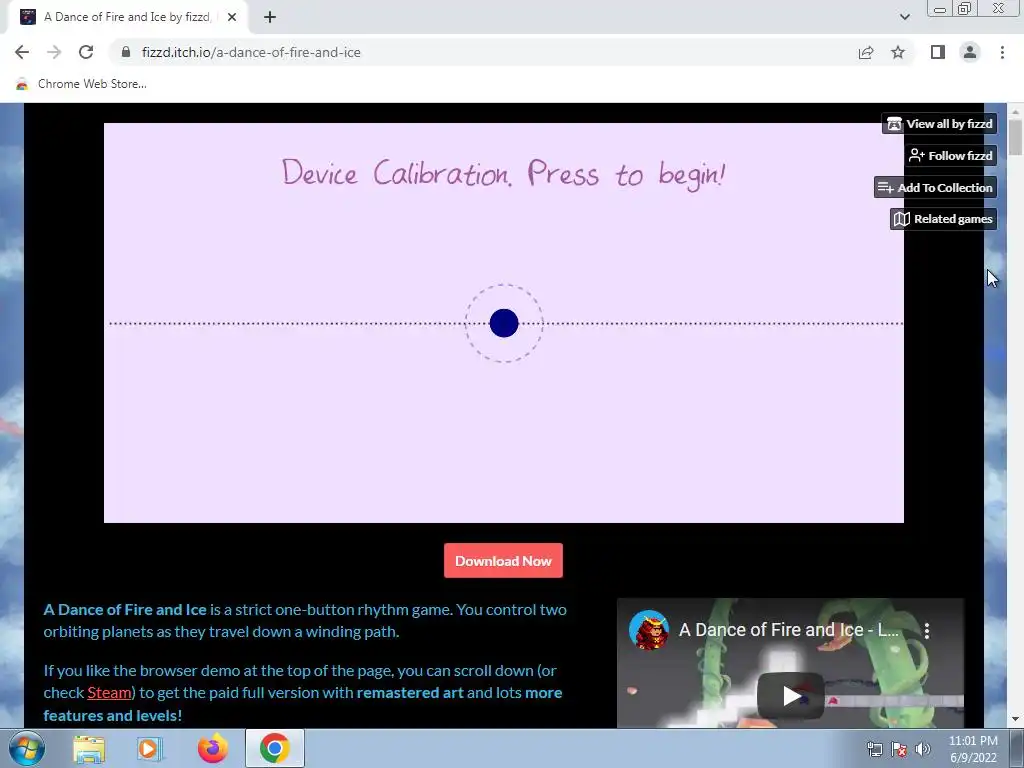1024x768 pixels.
Task: Click the padlock site info icon
Action: point(126,52)
